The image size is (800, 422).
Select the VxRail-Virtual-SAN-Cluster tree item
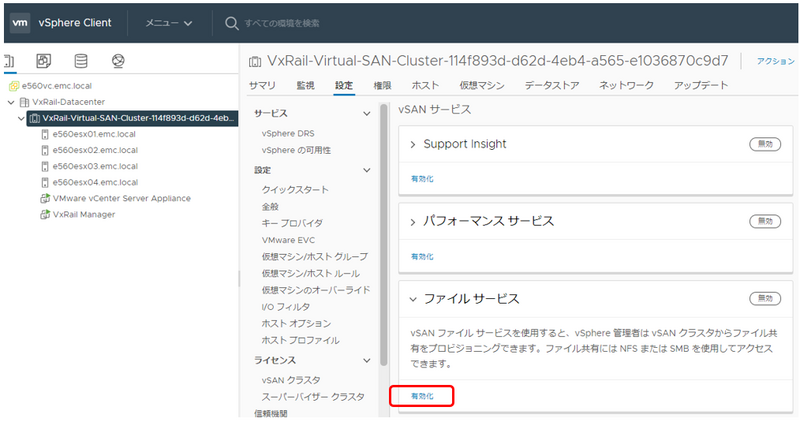138,118
